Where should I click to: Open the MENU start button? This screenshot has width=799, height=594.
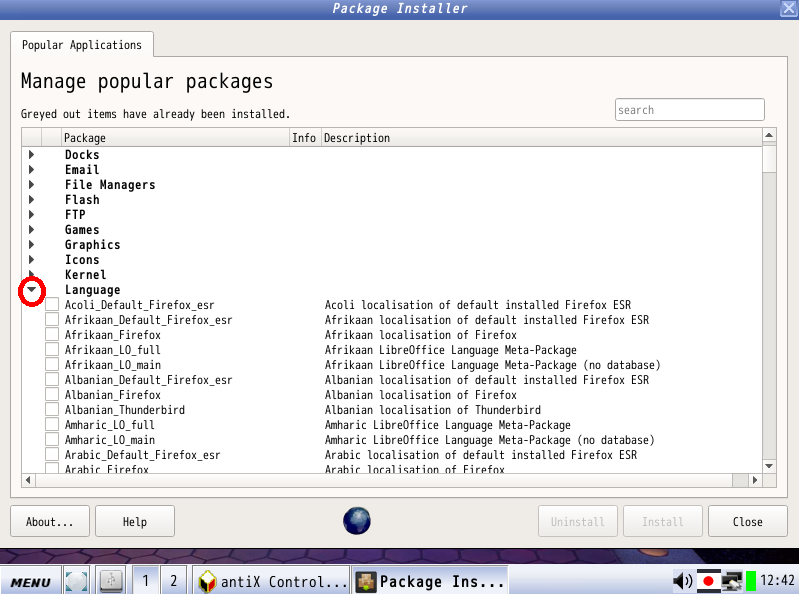[31, 581]
